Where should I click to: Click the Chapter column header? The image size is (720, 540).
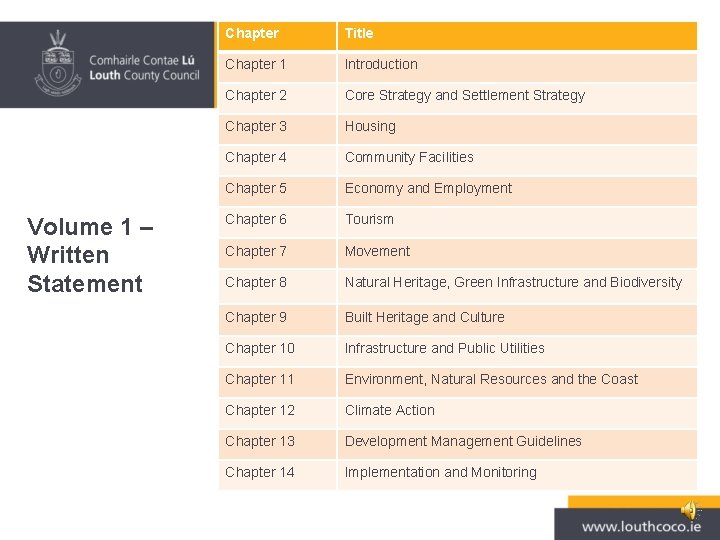(252, 33)
